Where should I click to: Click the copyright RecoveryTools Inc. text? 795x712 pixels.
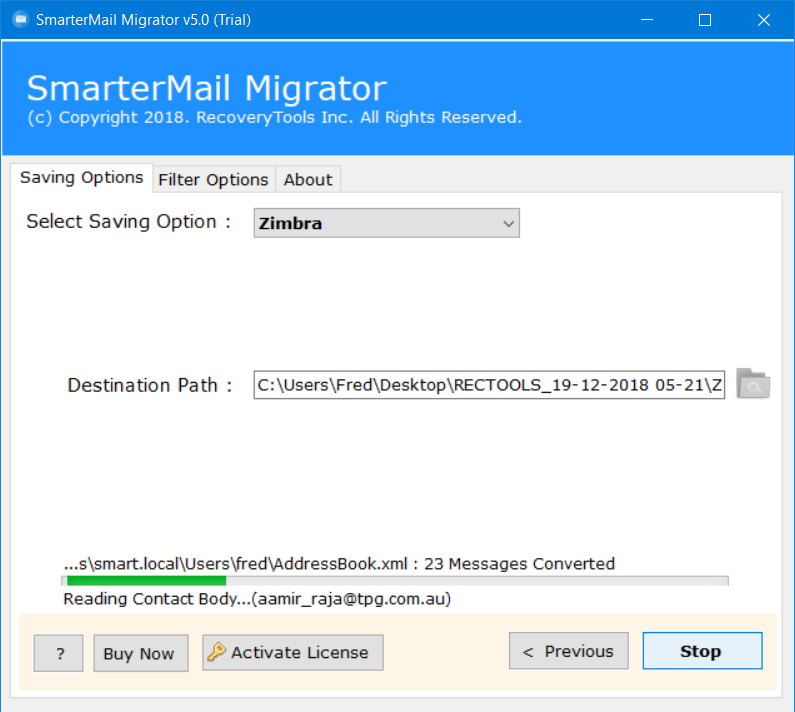coord(274,117)
